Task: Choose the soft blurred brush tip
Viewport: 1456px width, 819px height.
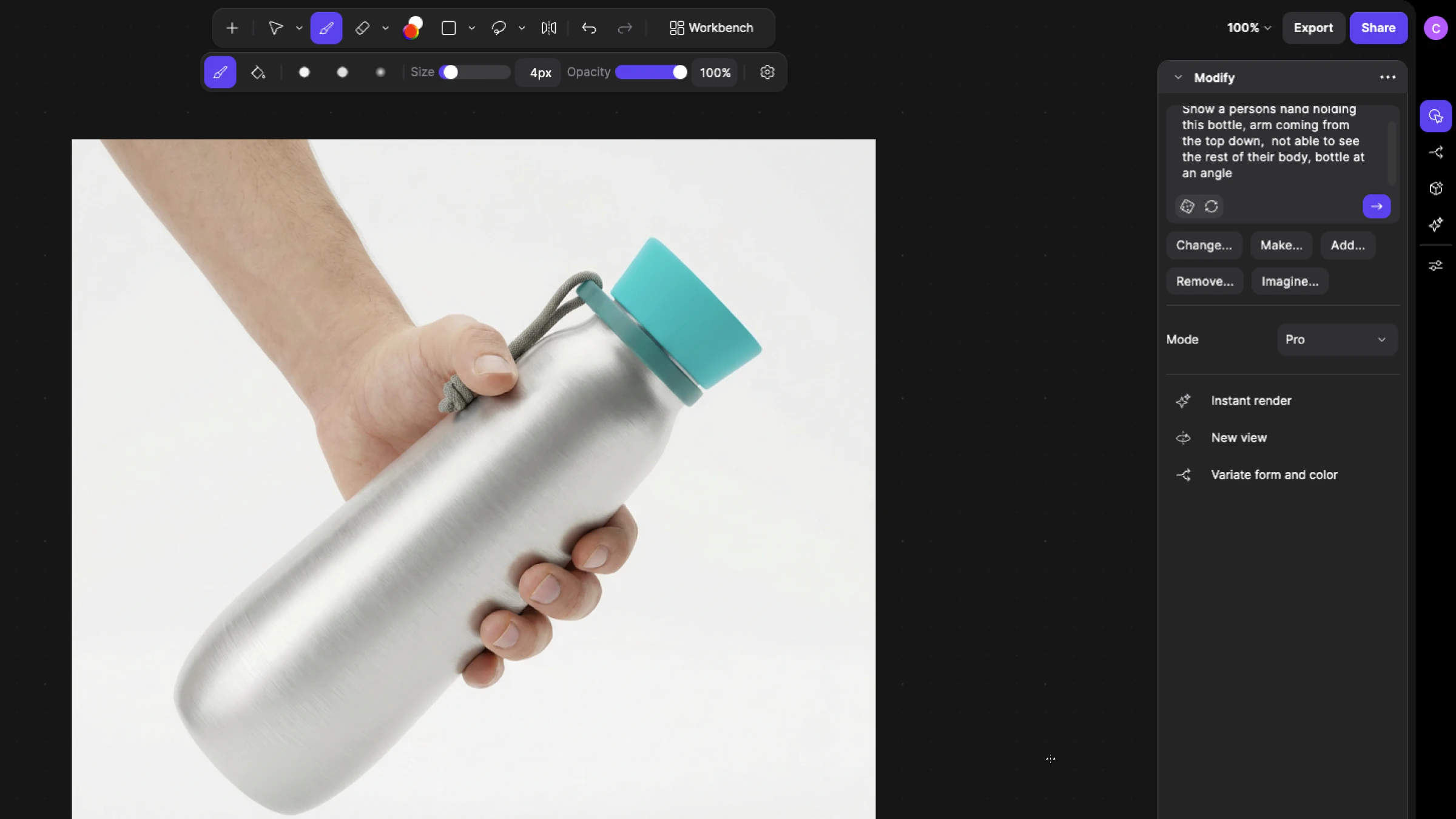Action: pyautogui.click(x=380, y=72)
